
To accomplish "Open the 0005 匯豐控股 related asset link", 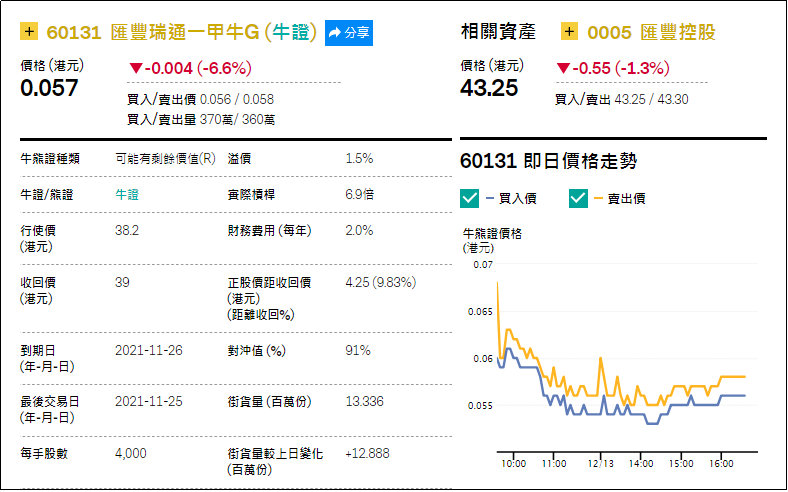I will coord(651,32).
